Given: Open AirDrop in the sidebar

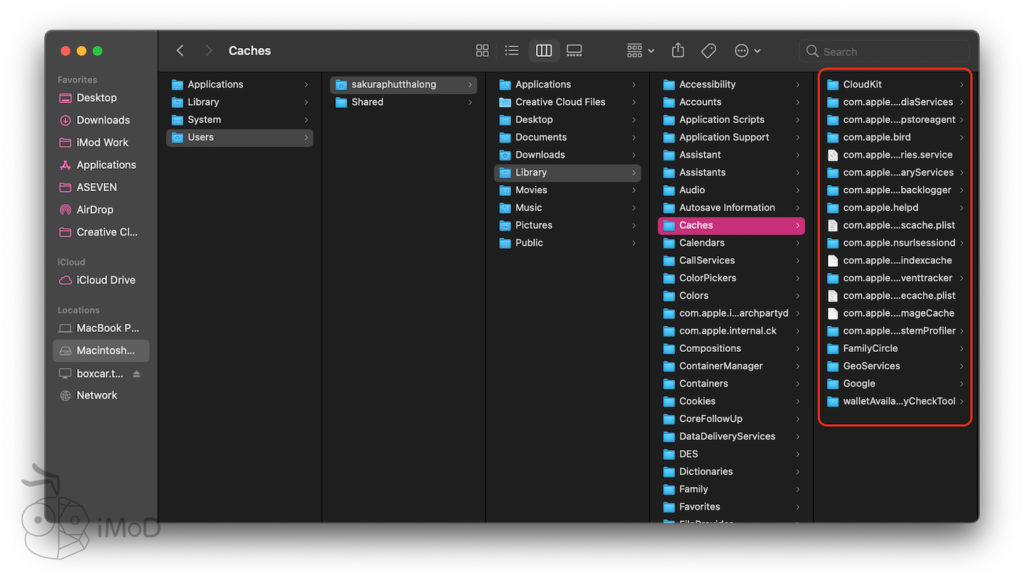Looking at the screenshot, I should (x=95, y=210).
